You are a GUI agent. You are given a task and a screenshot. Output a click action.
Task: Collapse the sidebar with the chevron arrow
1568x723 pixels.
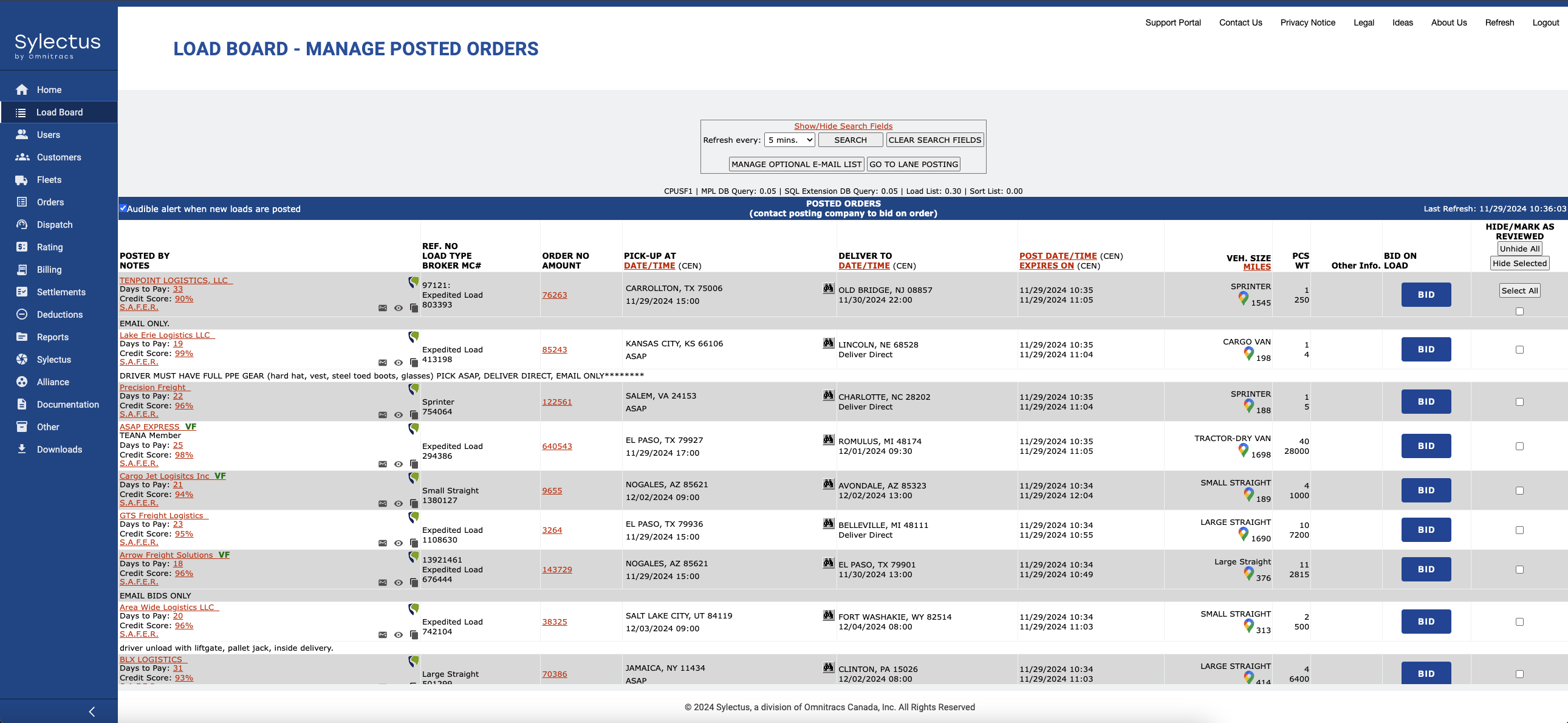(92, 711)
